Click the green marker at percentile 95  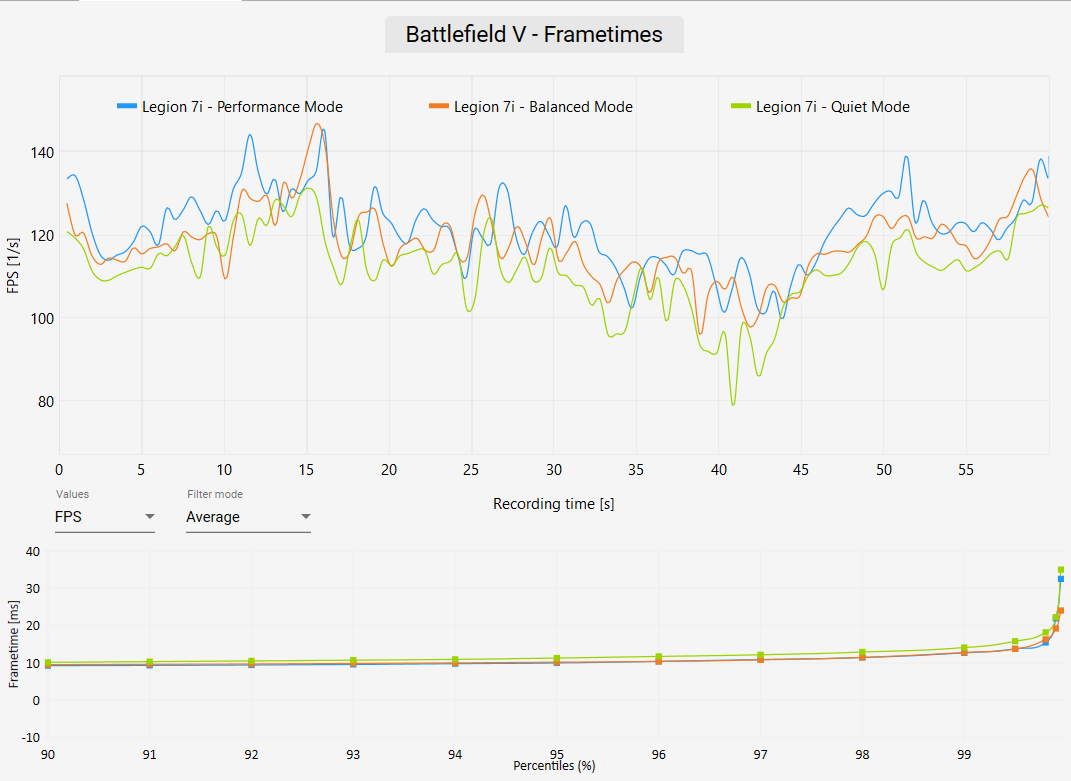[x=557, y=659]
